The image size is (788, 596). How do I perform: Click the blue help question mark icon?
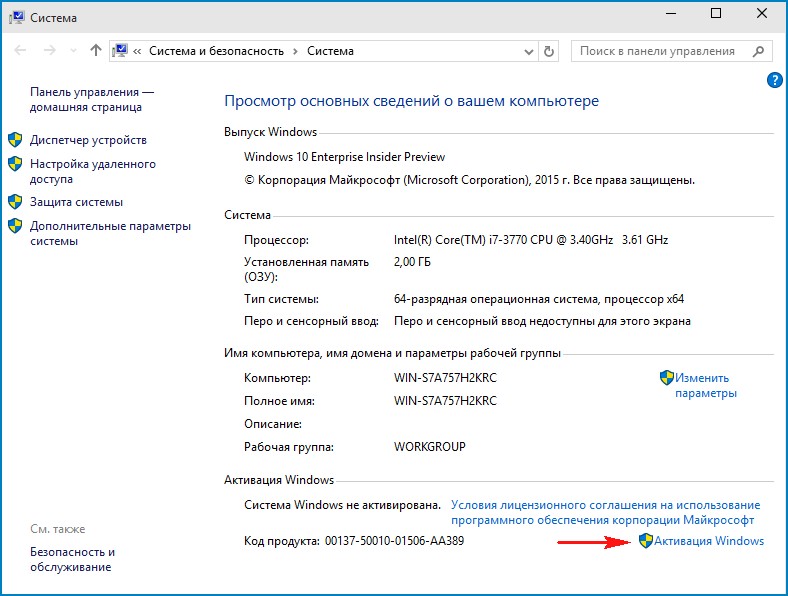pos(774,80)
